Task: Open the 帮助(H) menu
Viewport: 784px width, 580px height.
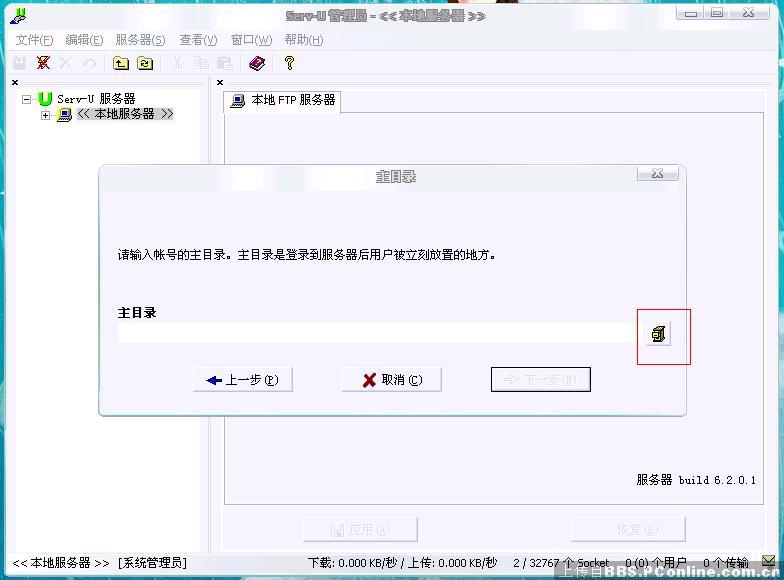Action: [303, 40]
